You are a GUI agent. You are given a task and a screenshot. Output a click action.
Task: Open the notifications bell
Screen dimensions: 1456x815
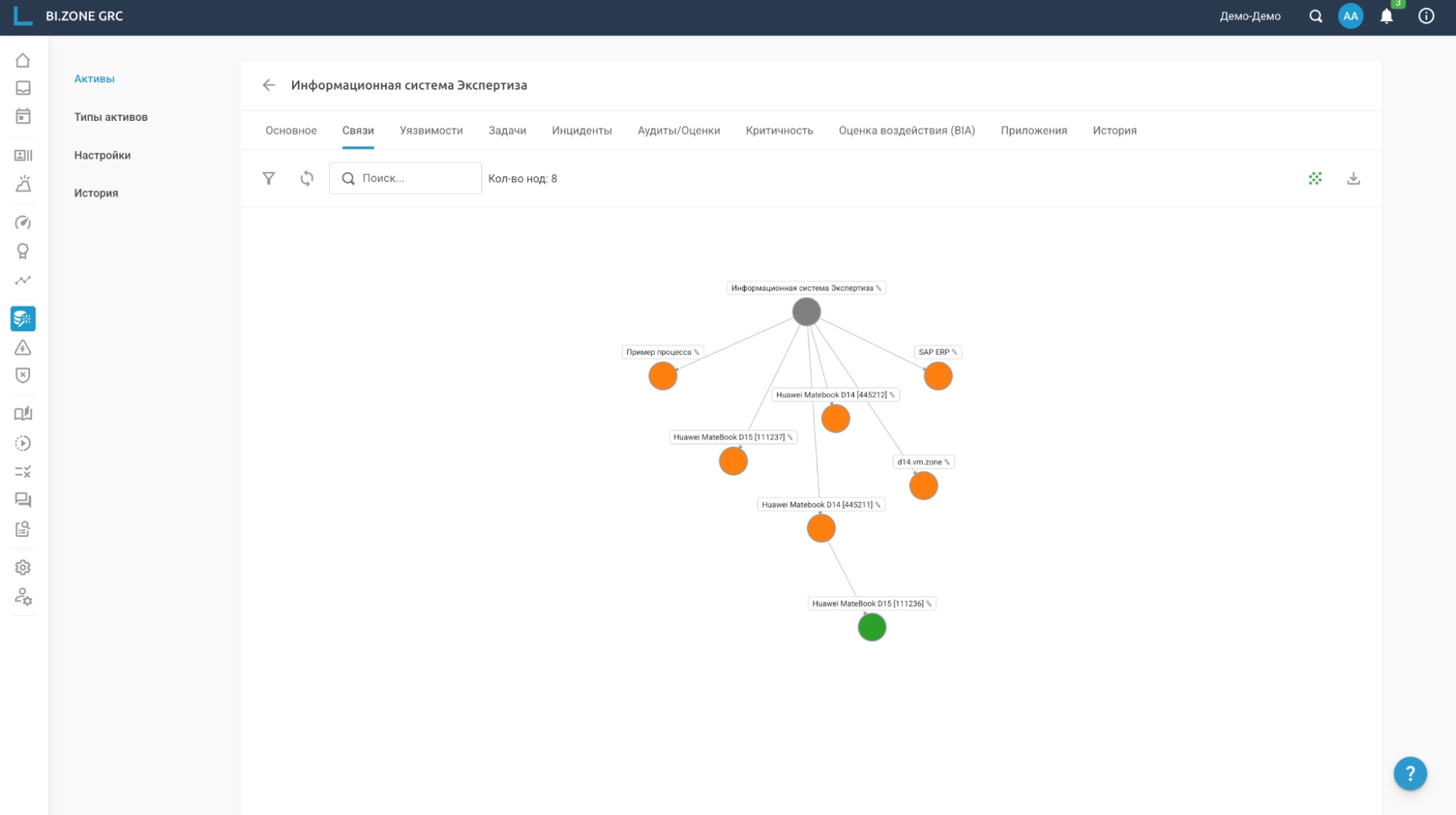pyautogui.click(x=1386, y=17)
